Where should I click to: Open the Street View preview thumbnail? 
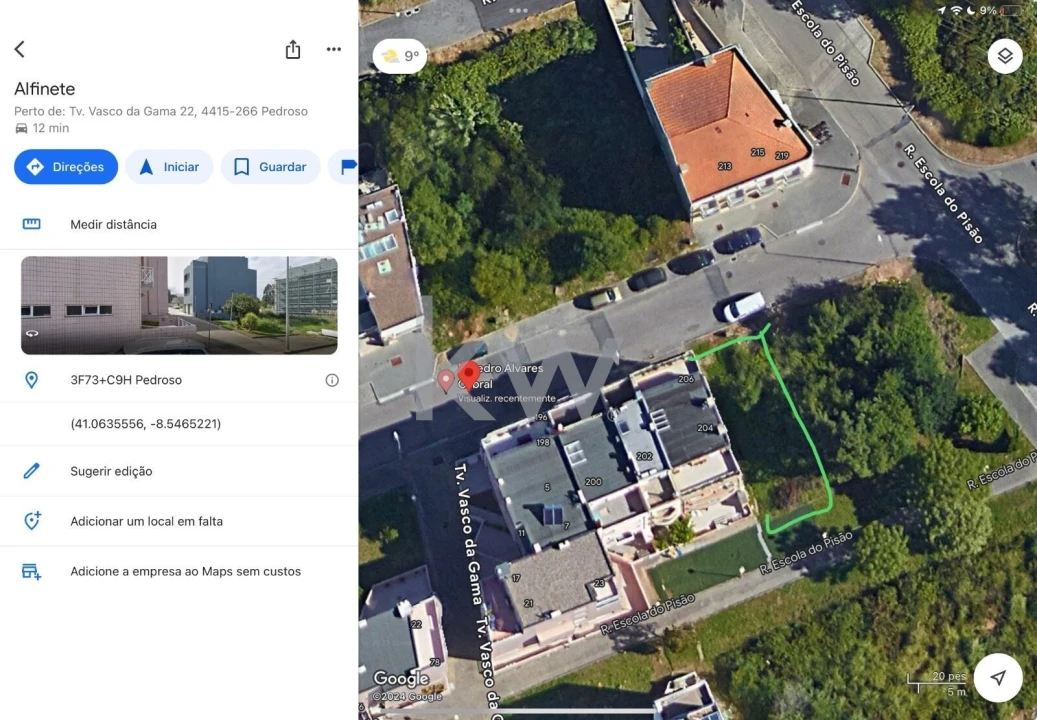pos(179,305)
